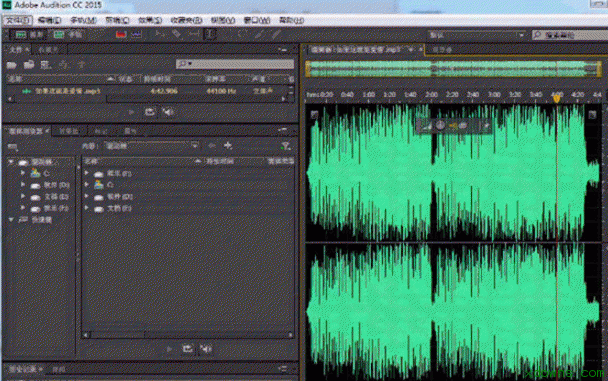Open the workspace dropdown in toolbar
Viewport: 608px width, 381px height.
(x=477, y=35)
